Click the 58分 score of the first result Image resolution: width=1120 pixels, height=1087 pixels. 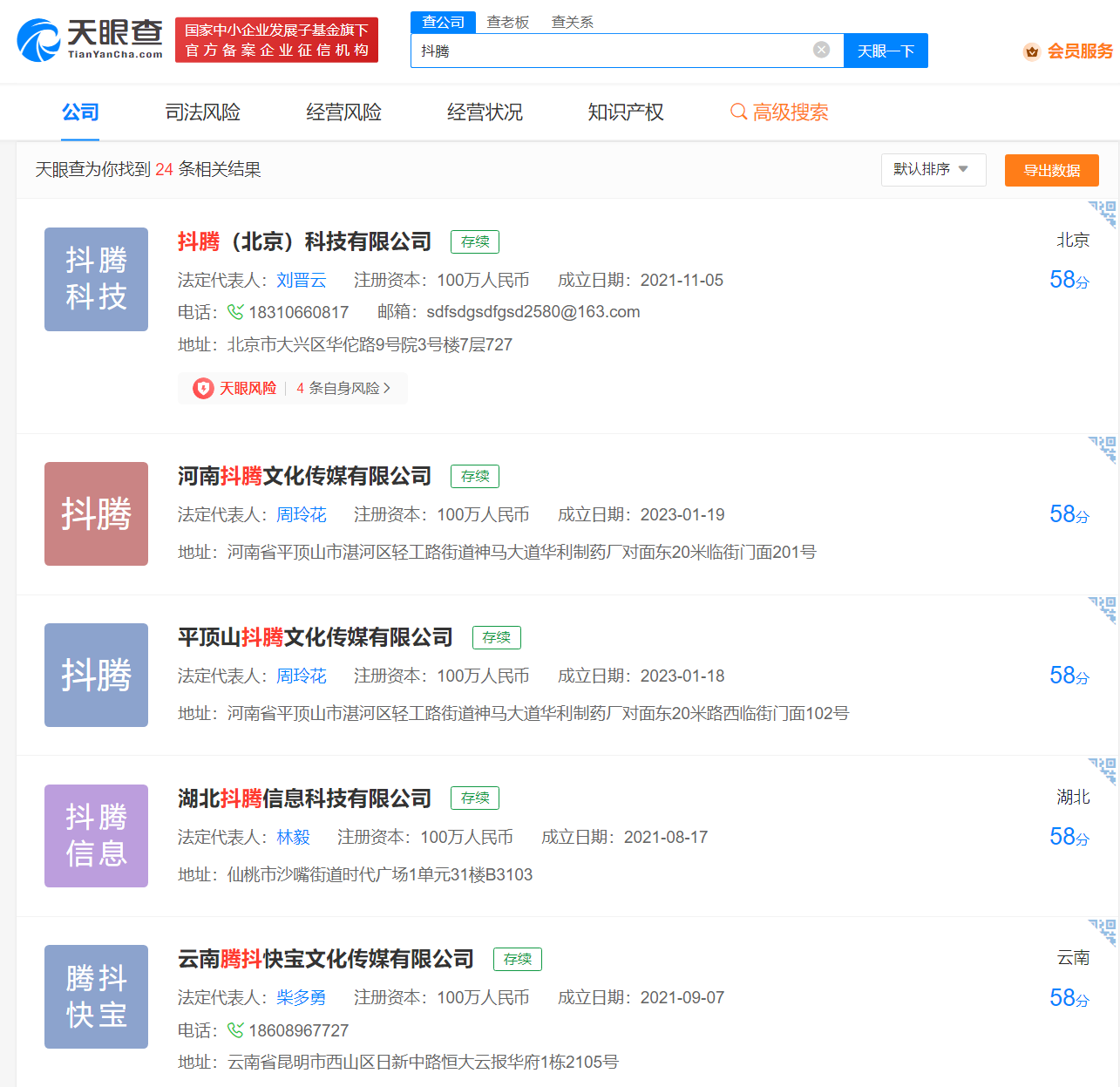click(x=1069, y=280)
